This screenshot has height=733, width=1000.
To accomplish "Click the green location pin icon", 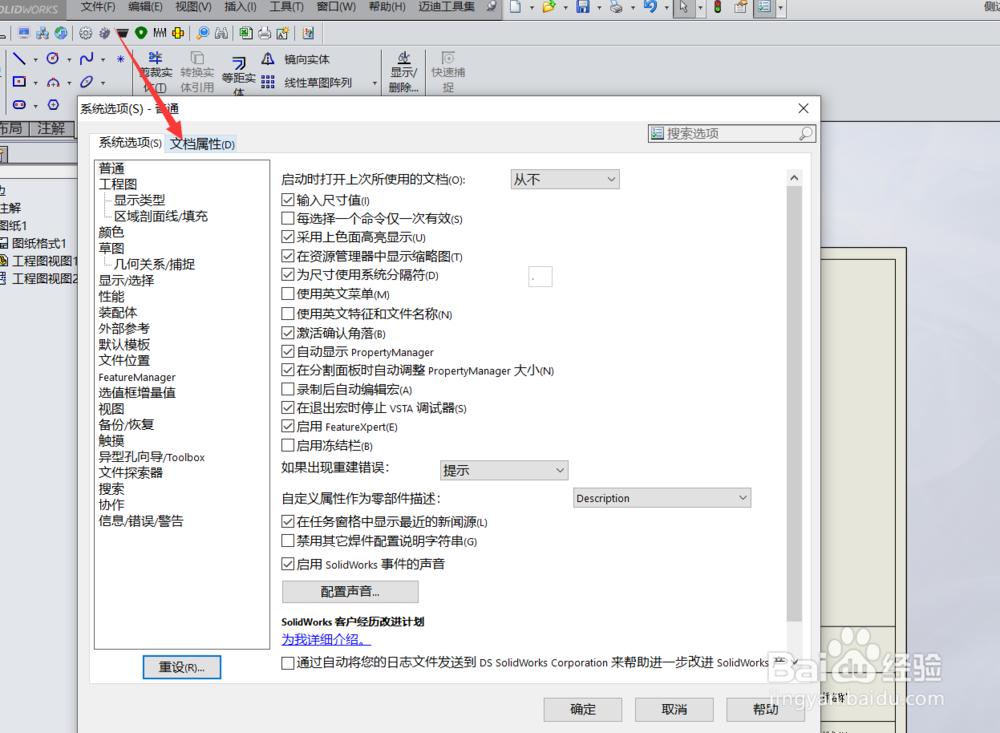I will point(141,33).
